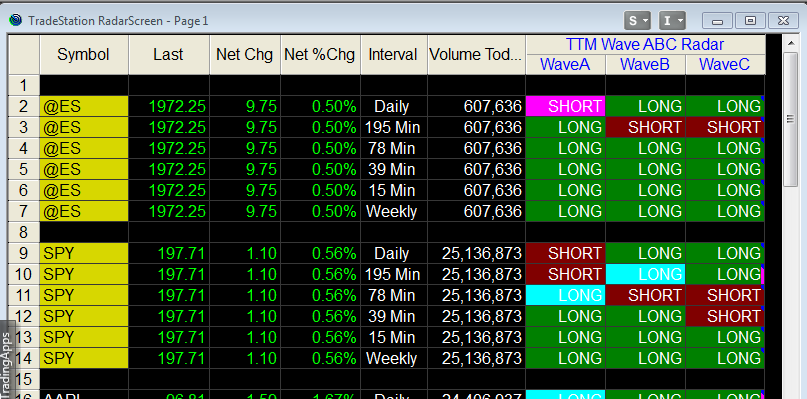Click the SHORT WaveB cell in row 11

(x=645, y=295)
